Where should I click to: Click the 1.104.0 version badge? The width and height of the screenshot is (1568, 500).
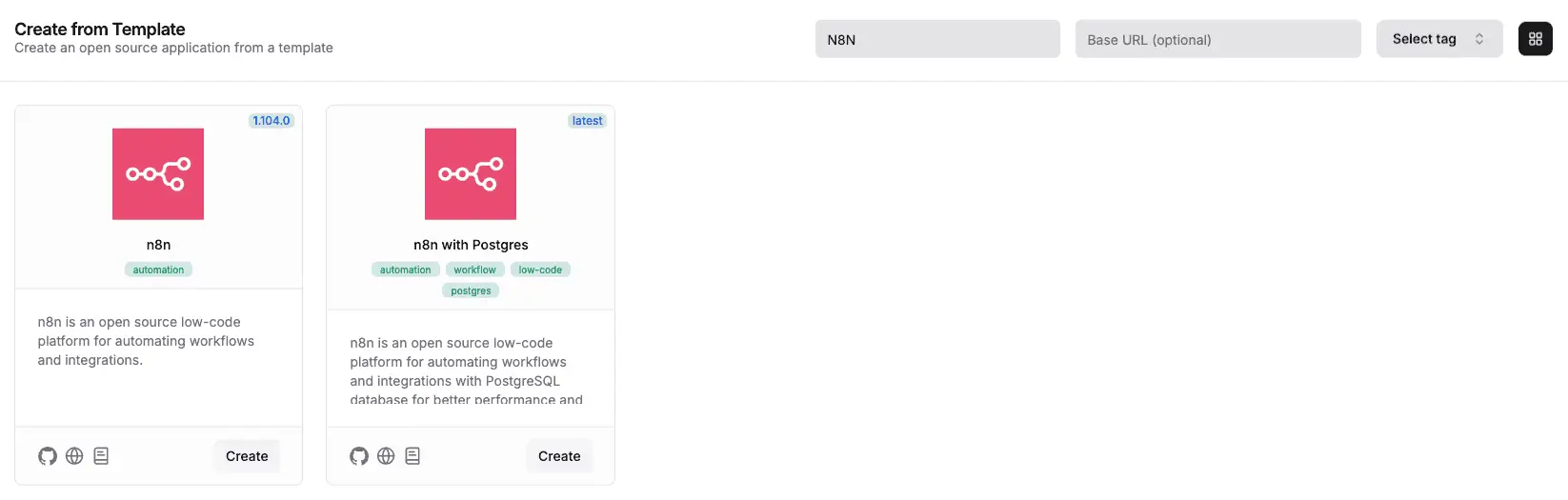pyautogui.click(x=271, y=121)
